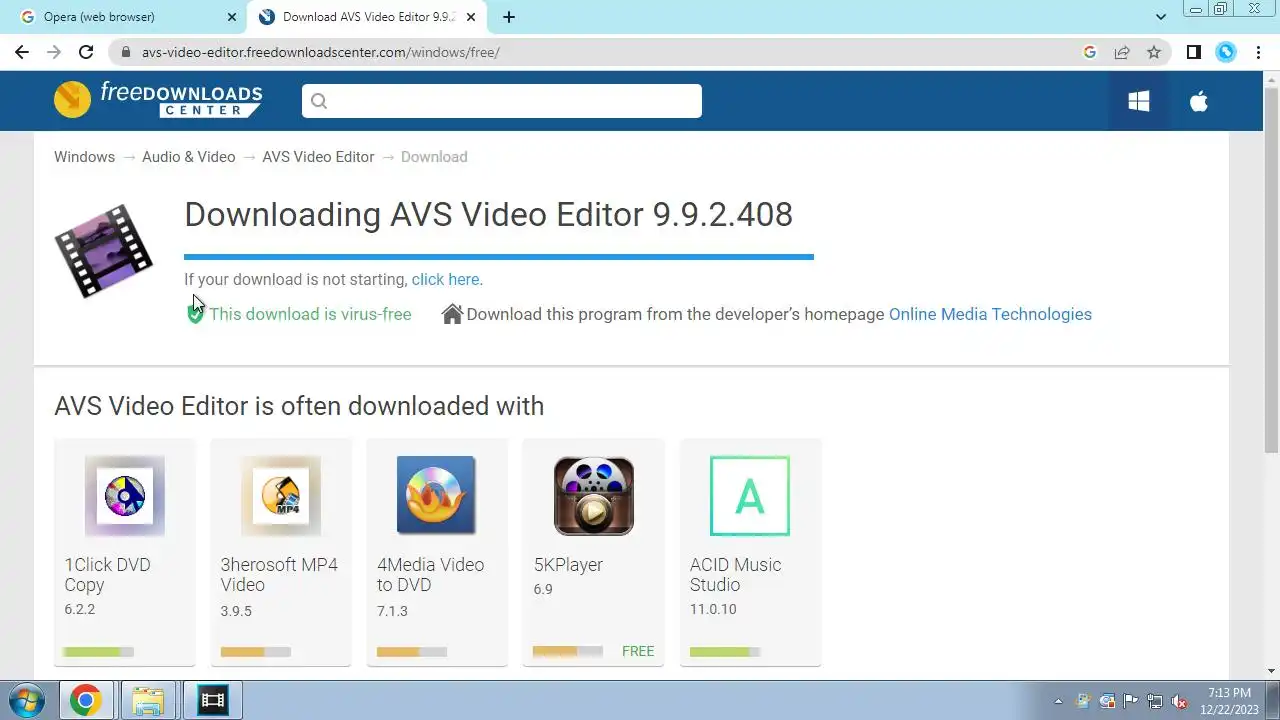Click the Action Center flag icon
1280x720 pixels.
click(1131, 701)
